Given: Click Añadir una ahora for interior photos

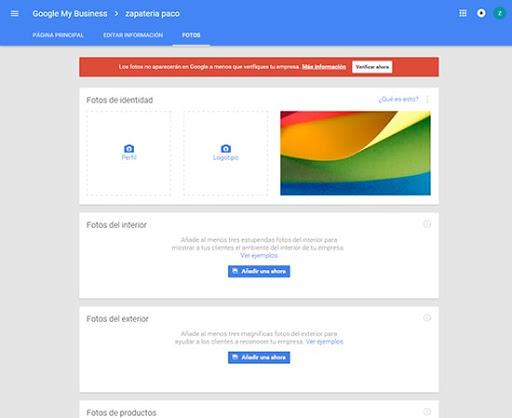Looking at the screenshot, I should click(259, 271).
